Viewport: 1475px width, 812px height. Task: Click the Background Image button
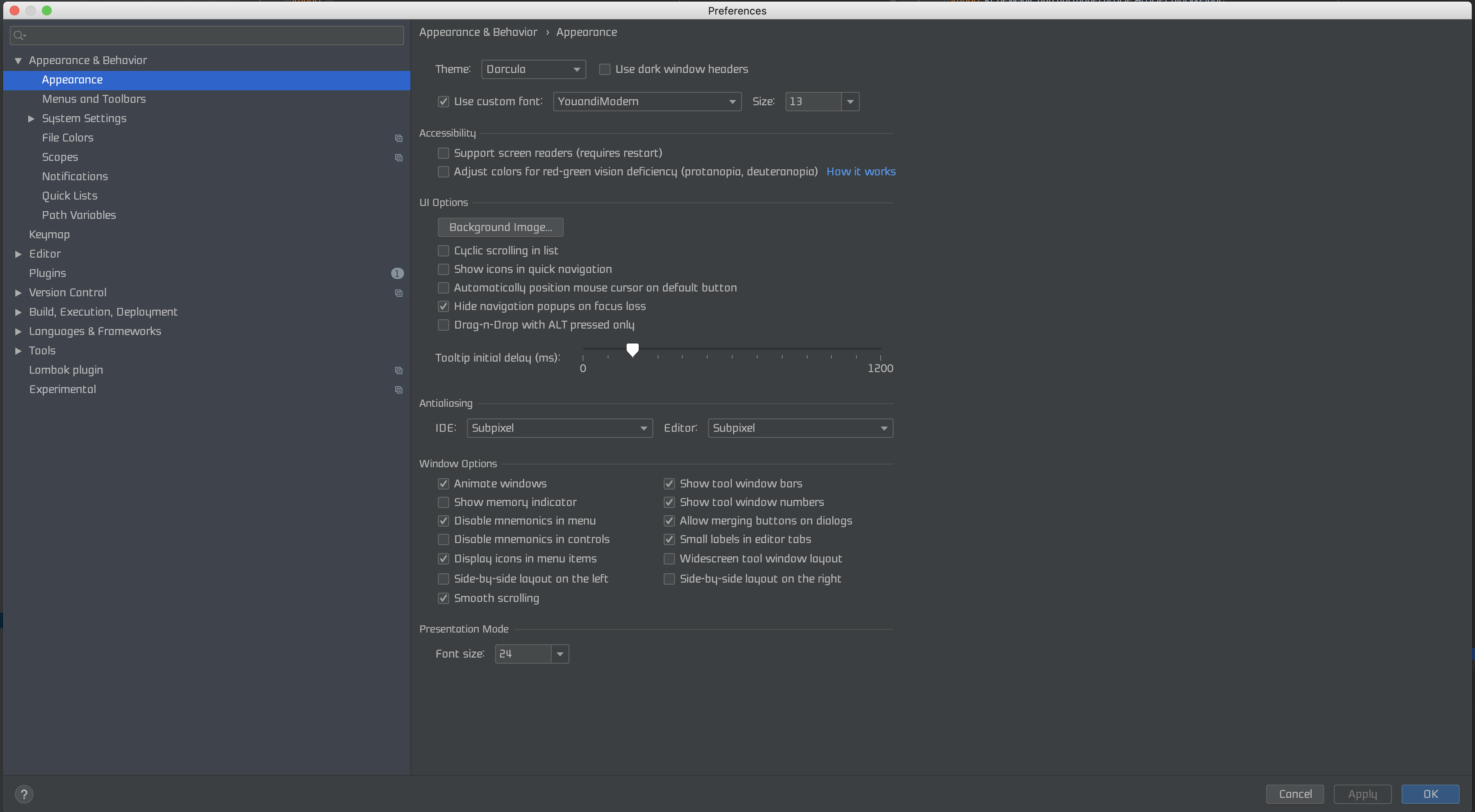click(500, 227)
